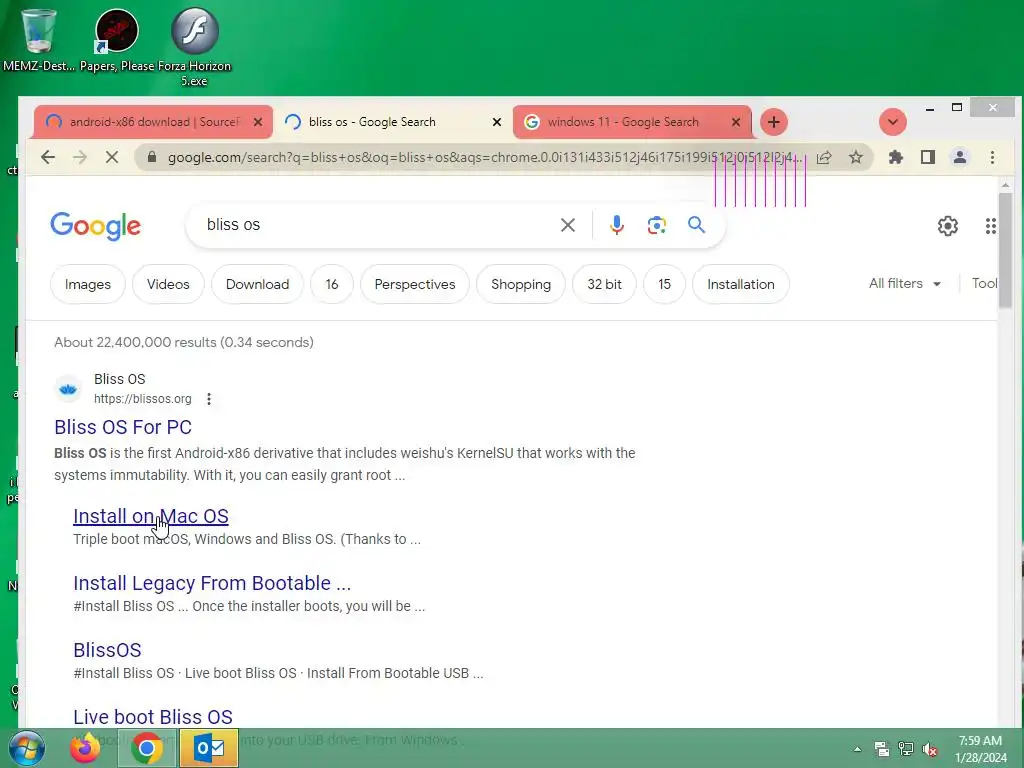The width and height of the screenshot is (1024, 768).
Task: Bookmark this page with the star icon
Action: click(x=856, y=157)
